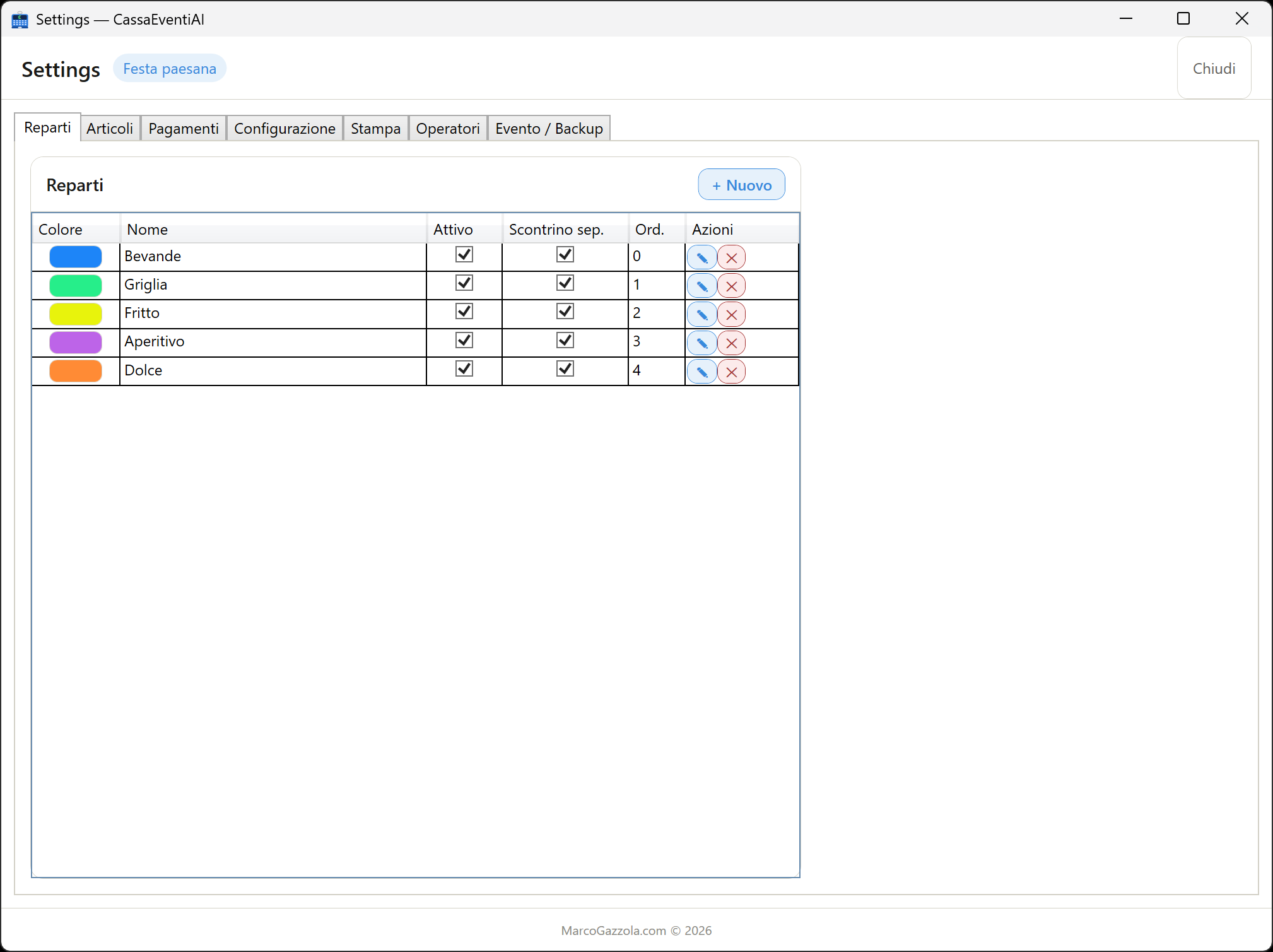Click the + Nuovo button

pos(741,185)
